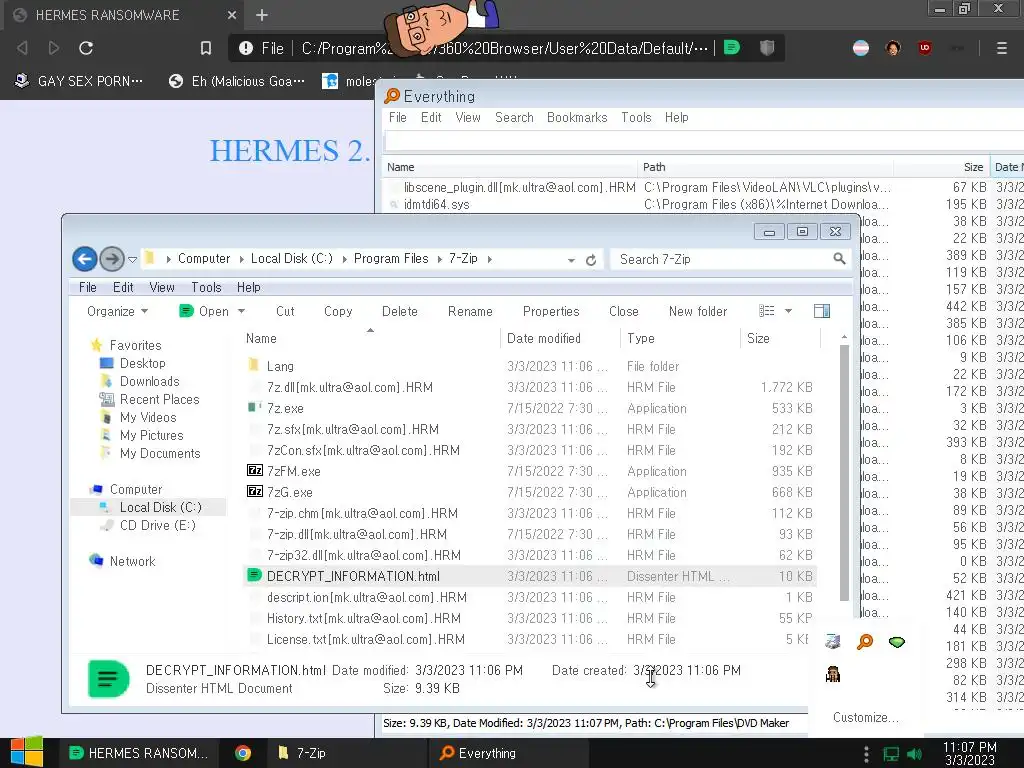Open recent locations dropdown arrow
The height and width of the screenshot is (768, 1024).
click(133, 259)
